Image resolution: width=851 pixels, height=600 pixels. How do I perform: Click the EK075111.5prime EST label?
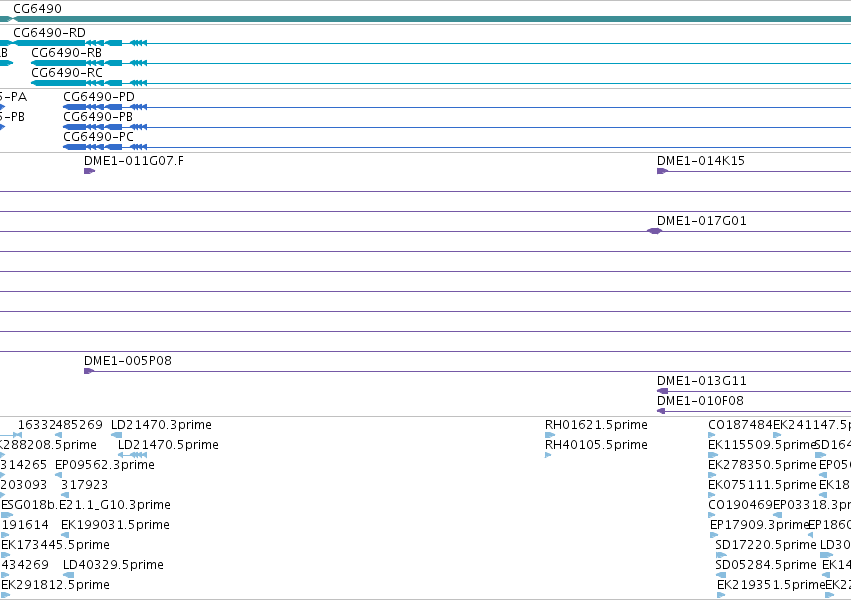point(762,485)
